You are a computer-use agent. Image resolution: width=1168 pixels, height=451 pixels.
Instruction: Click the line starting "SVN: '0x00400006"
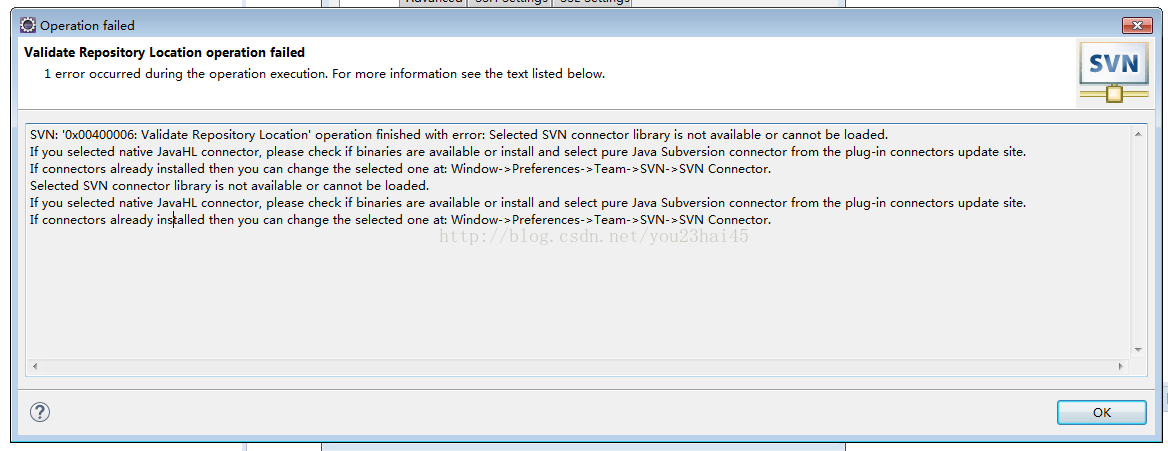459,135
